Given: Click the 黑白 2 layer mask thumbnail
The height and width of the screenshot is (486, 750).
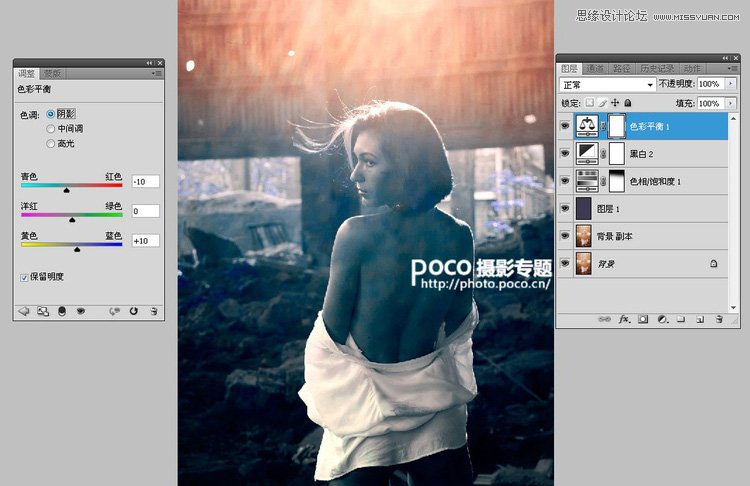Looking at the screenshot, I should coord(617,154).
